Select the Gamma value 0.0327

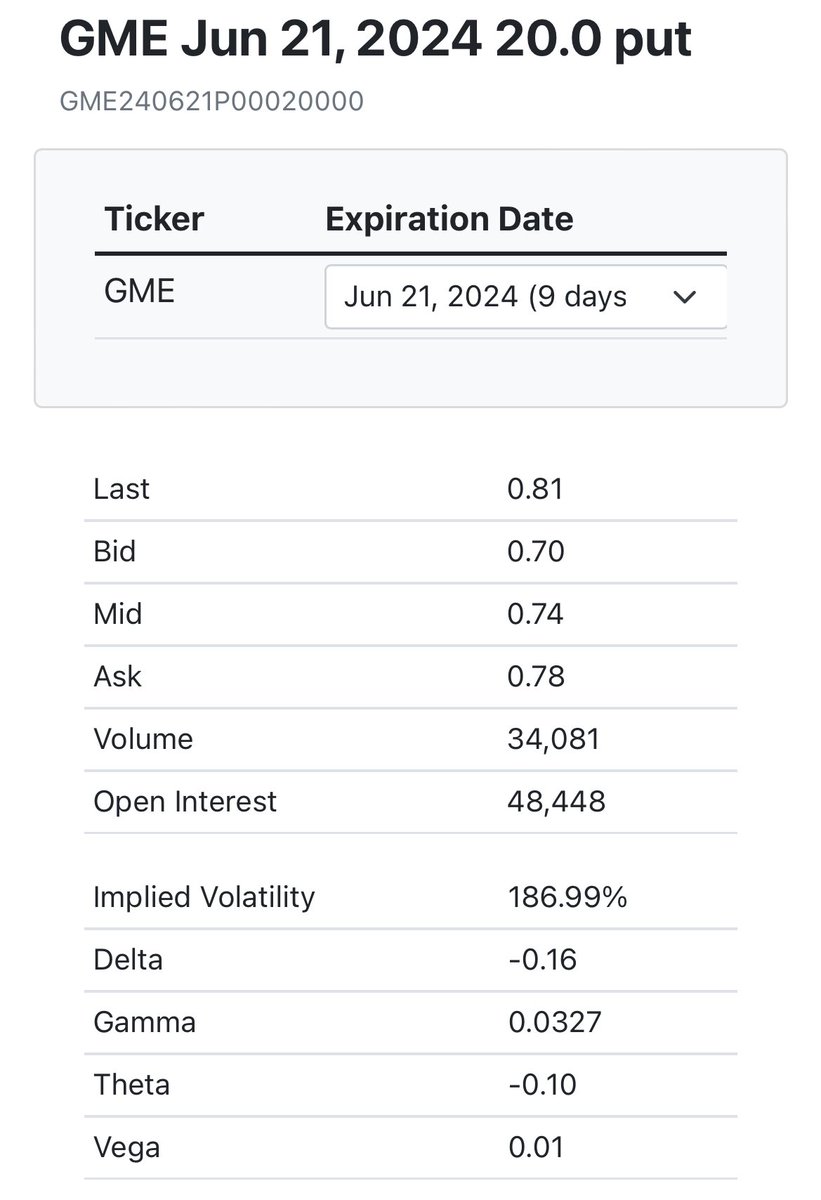click(x=555, y=1022)
